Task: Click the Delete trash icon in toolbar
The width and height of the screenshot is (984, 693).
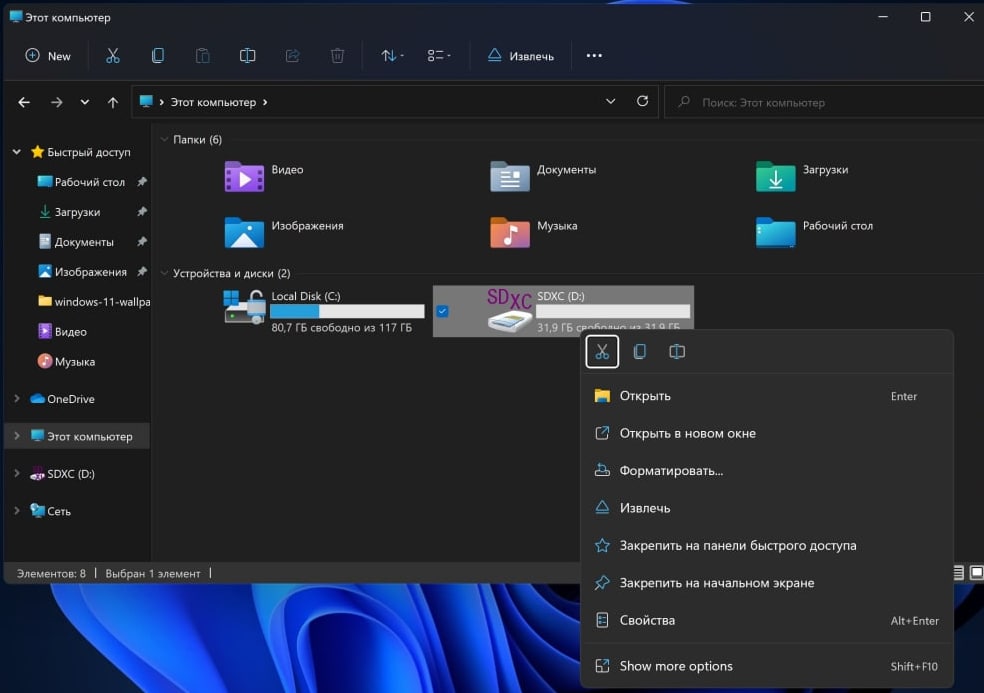Action: 338,56
